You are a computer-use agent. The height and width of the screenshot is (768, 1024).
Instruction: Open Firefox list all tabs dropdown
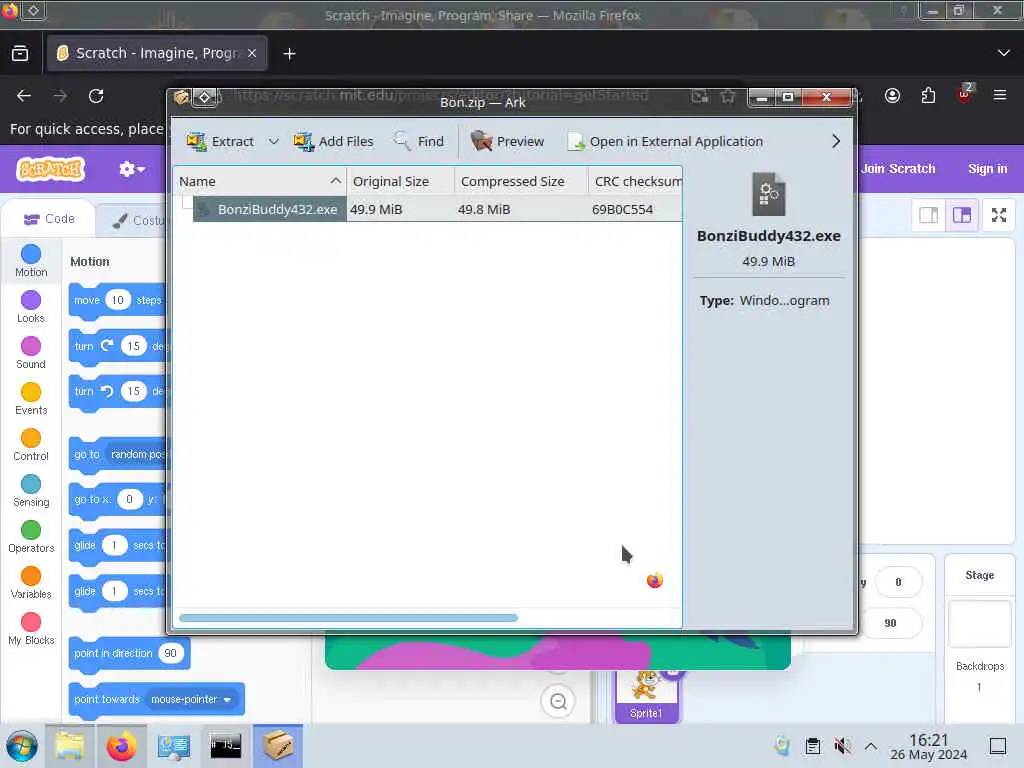pos(1004,54)
